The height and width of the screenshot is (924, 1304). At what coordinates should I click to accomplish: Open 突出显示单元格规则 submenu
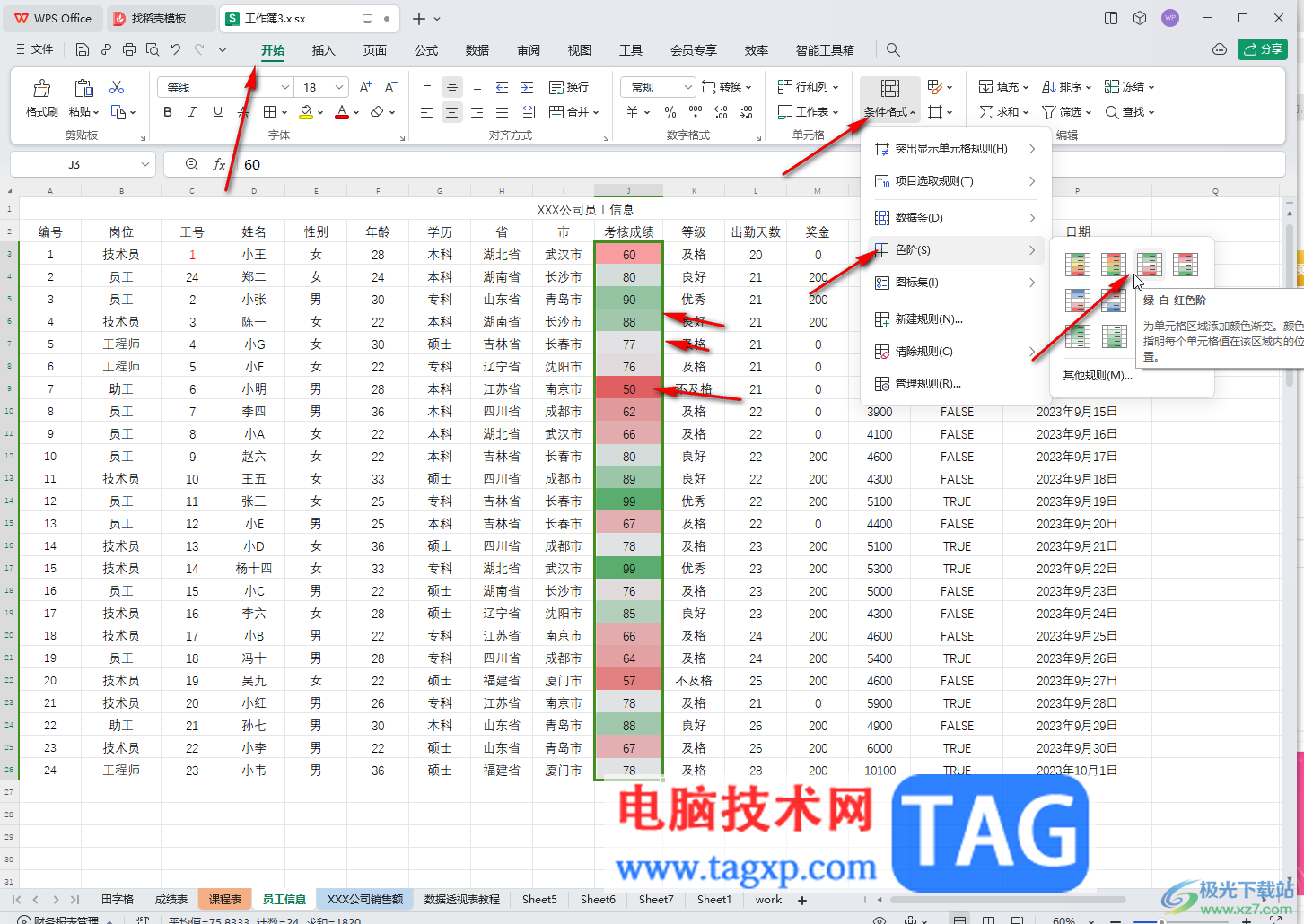coord(956,149)
